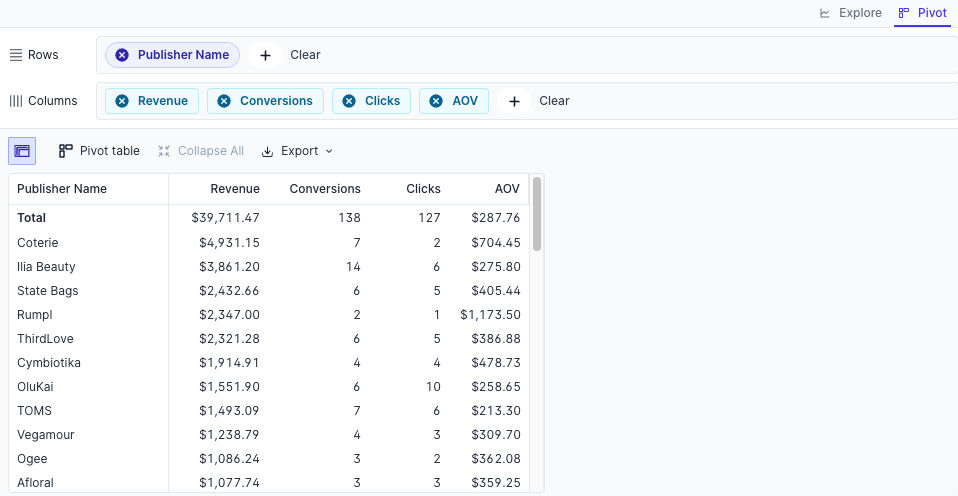This screenshot has width=958, height=496.
Task: Select the Vegamour row
Action: (269, 434)
